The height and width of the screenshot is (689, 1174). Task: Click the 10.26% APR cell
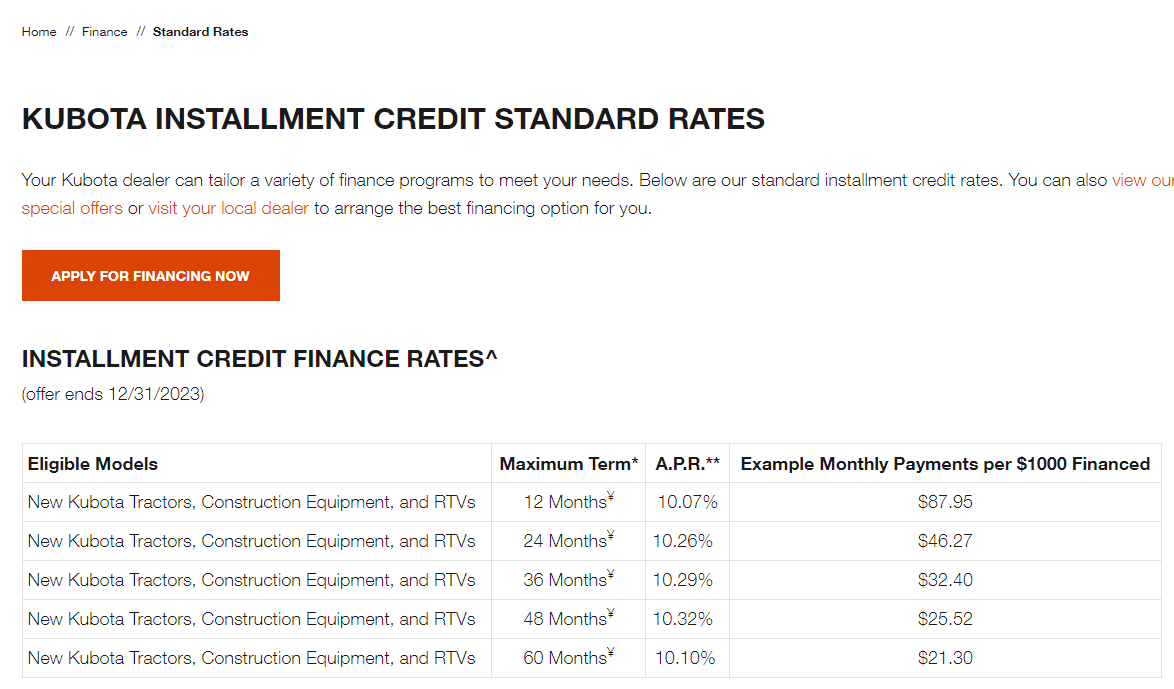[683, 541]
